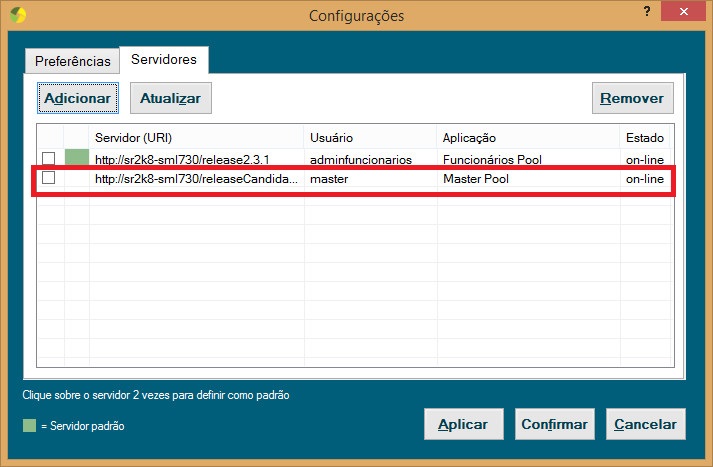Cancel the dialog with Cancelar
The width and height of the screenshot is (713, 467).
[x=645, y=424]
